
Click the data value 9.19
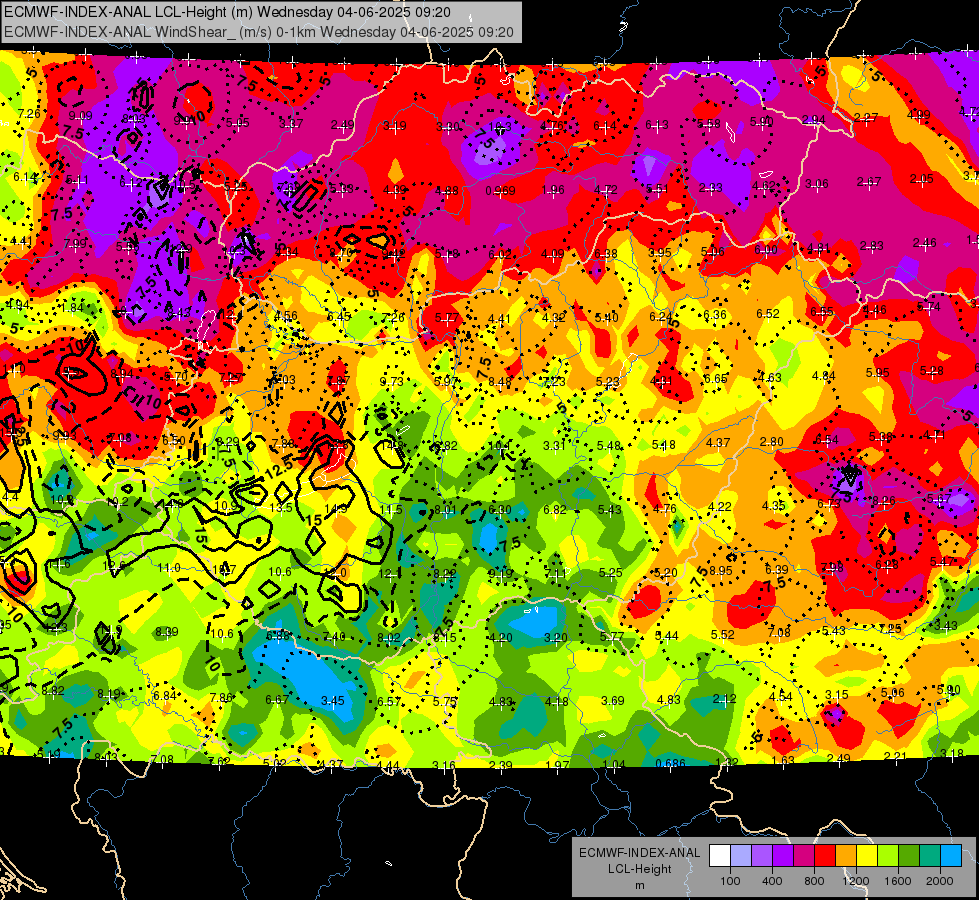click(501, 573)
